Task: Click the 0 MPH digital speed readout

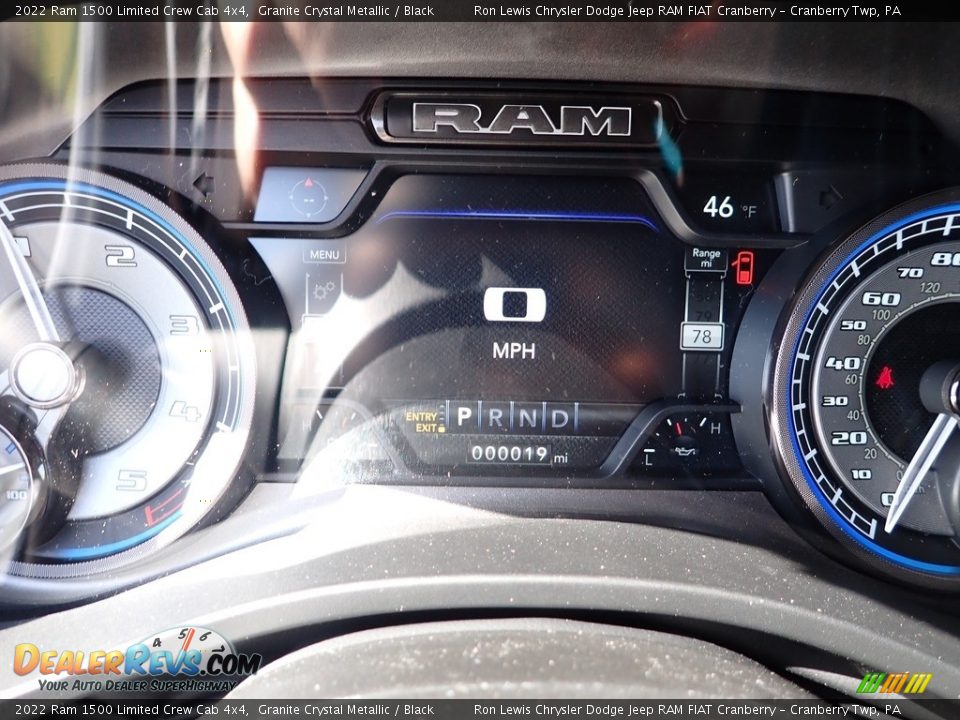Action: tap(514, 323)
